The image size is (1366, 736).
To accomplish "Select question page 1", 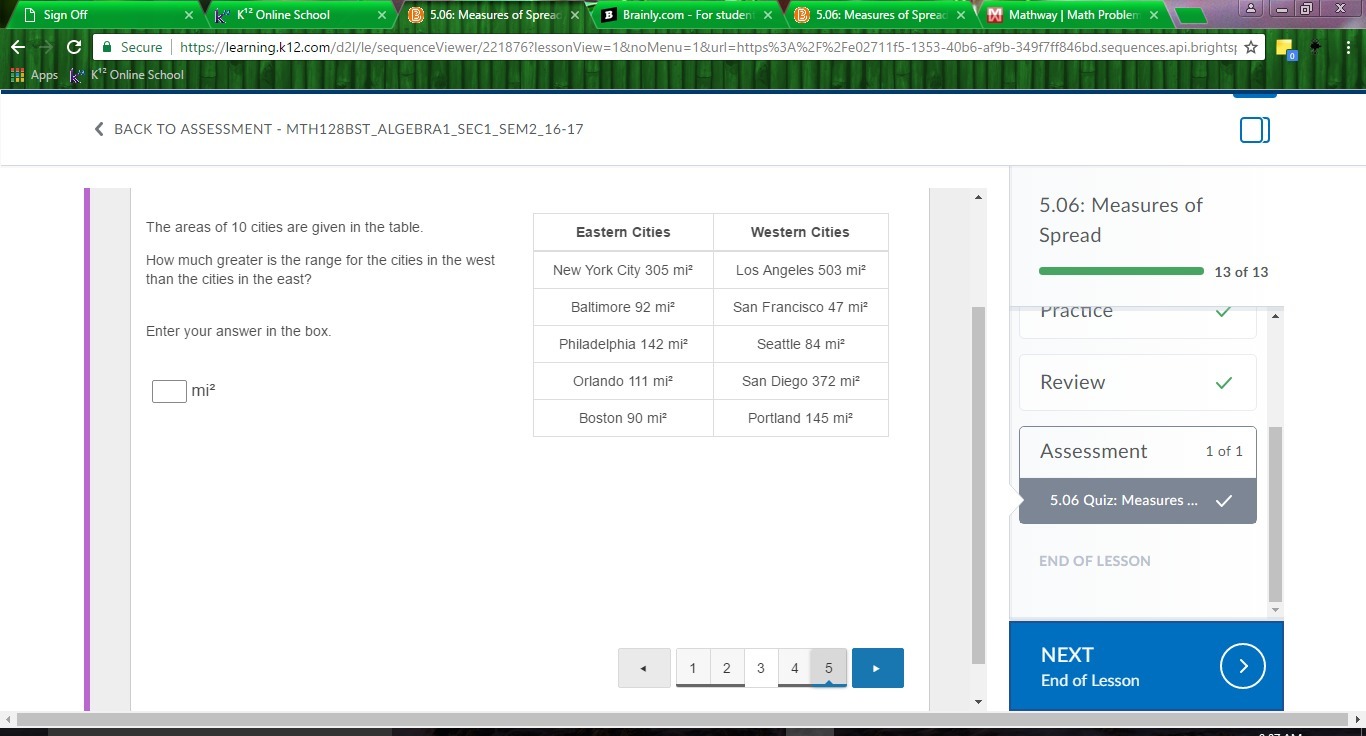I will point(693,668).
